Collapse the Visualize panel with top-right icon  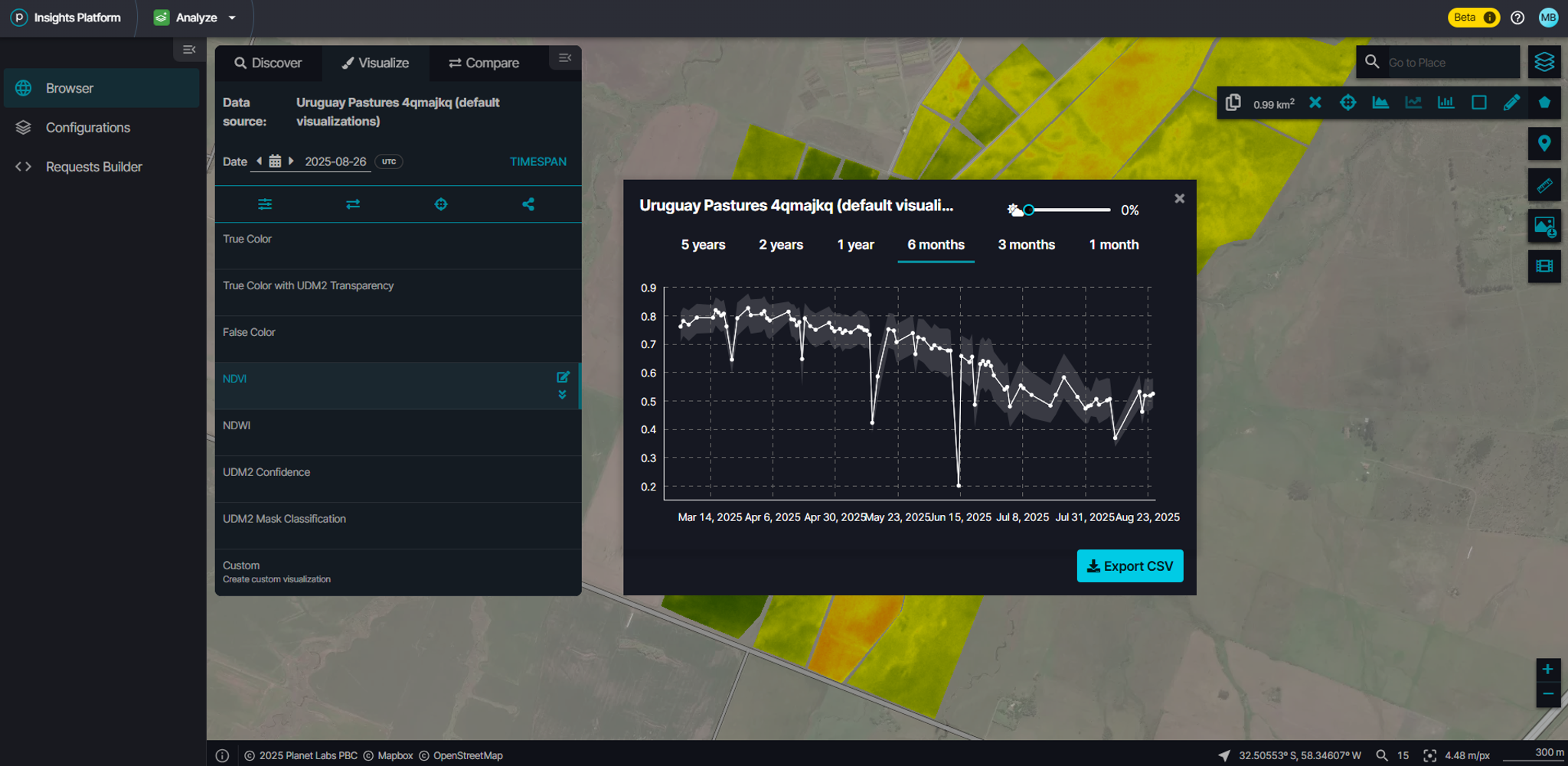click(x=565, y=58)
